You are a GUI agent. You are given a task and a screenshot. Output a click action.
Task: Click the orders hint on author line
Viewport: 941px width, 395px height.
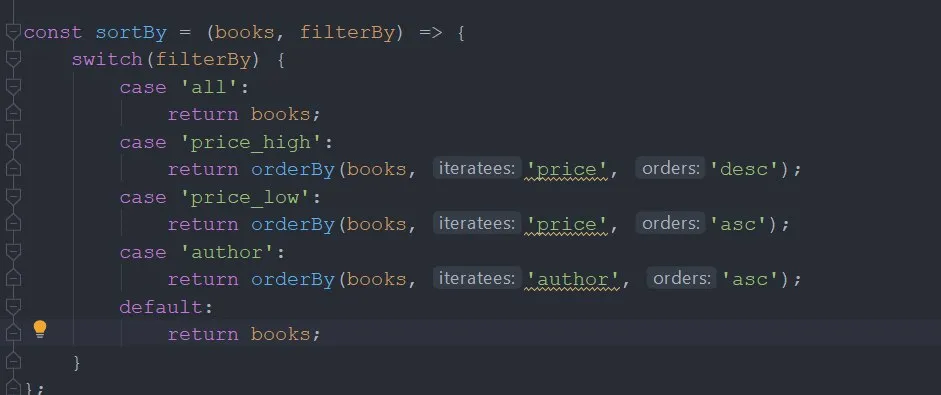pyautogui.click(x=681, y=279)
